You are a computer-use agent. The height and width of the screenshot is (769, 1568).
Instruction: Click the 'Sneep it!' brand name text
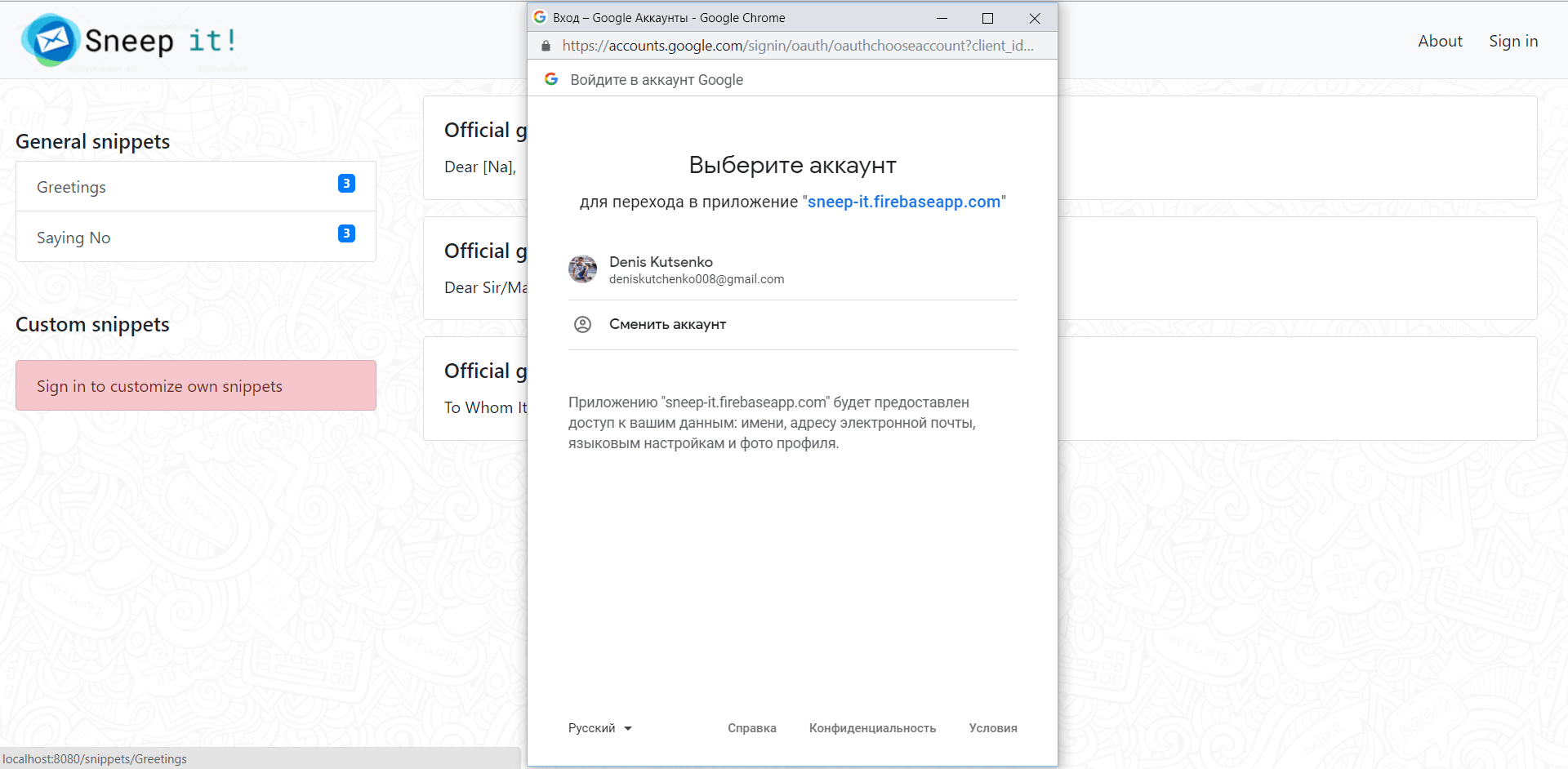click(x=161, y=41)
